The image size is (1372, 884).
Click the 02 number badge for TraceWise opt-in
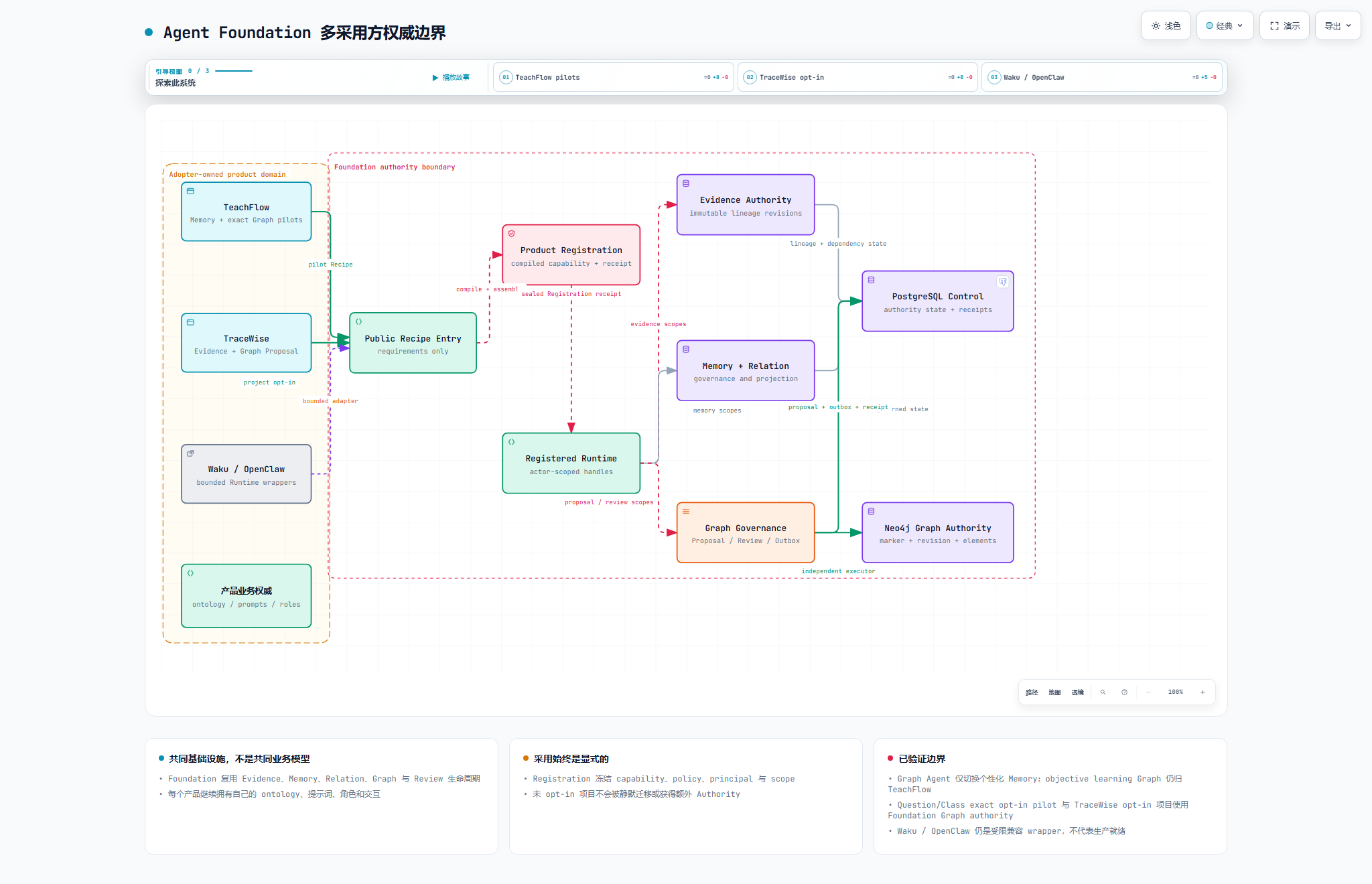[x=750, y=77]
